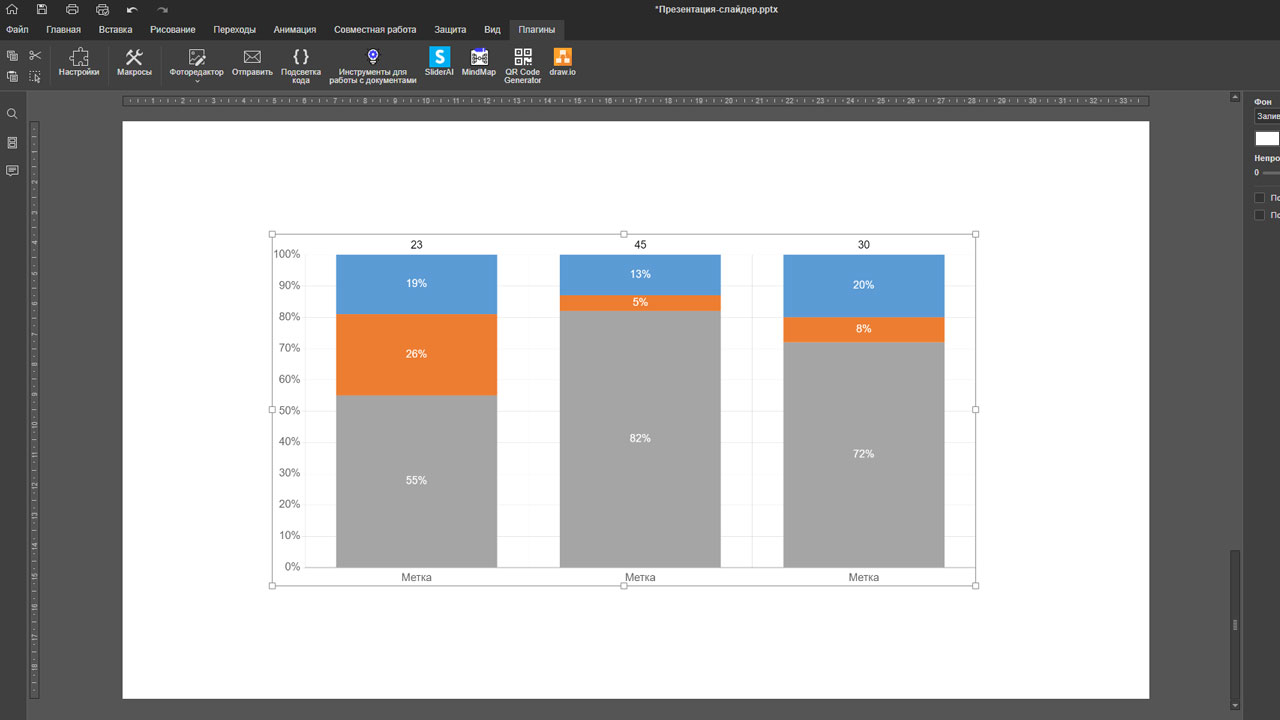The image size is (1280, 720).
Task: Tick the upper checkbox below the opacity slider
Action: (x=1260, y=198)
